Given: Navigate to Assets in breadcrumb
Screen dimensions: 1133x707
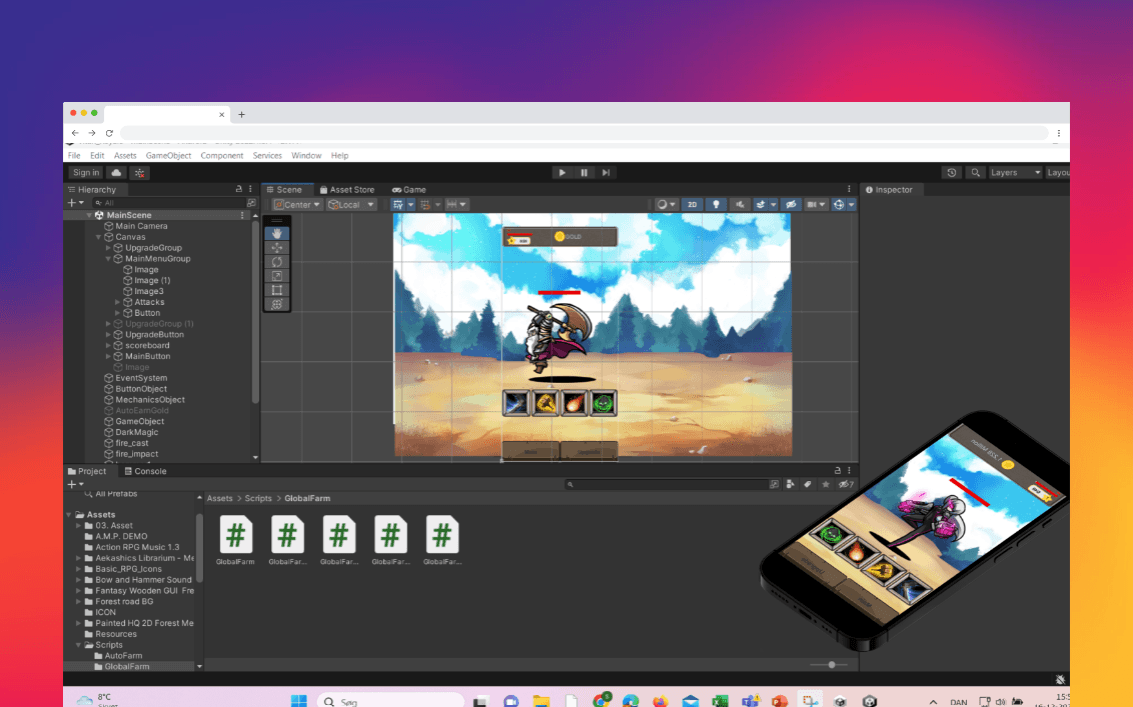Looking at the screenshot, I should 220,498.
